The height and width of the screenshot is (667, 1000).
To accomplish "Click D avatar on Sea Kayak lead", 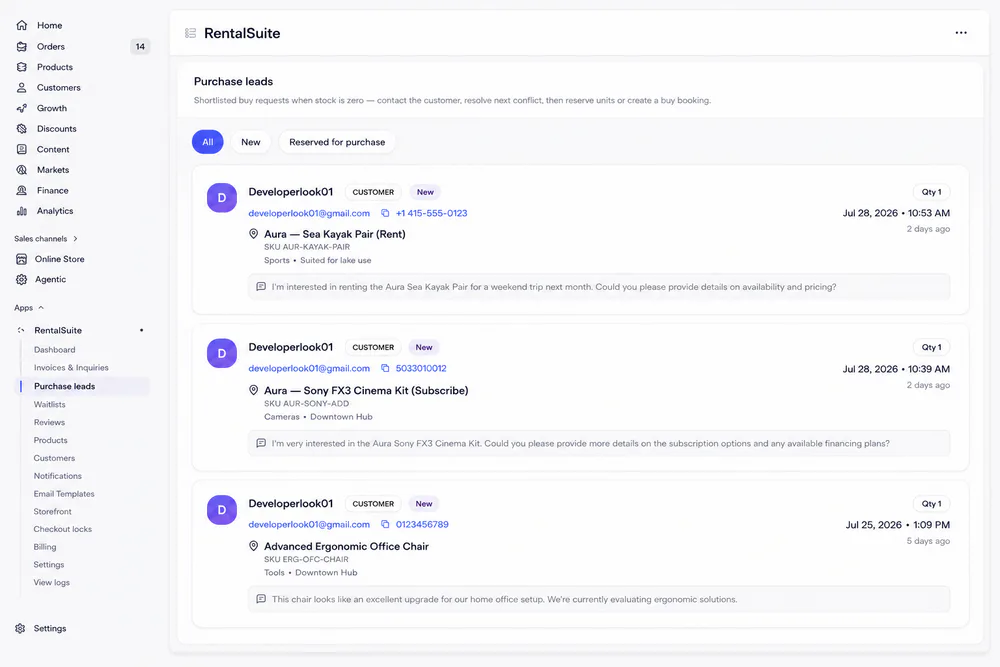I will (x=222, y=198).
